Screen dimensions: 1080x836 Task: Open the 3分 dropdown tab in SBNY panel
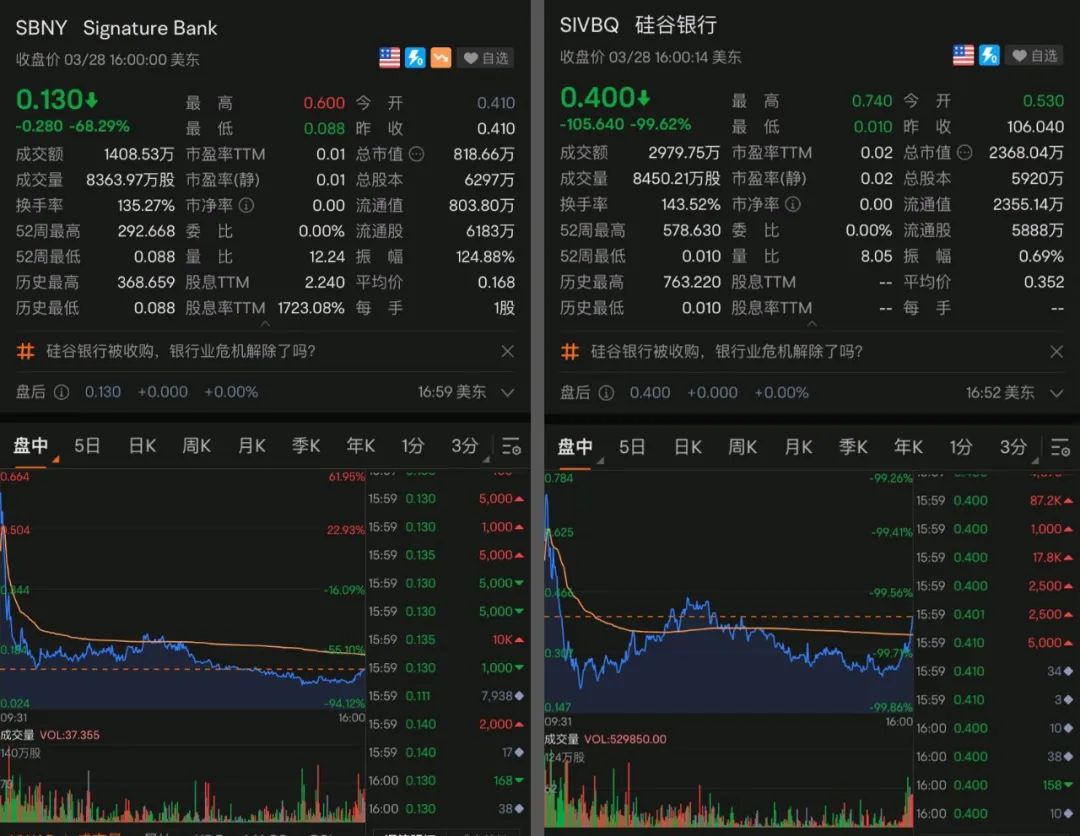tap(466, 446)
